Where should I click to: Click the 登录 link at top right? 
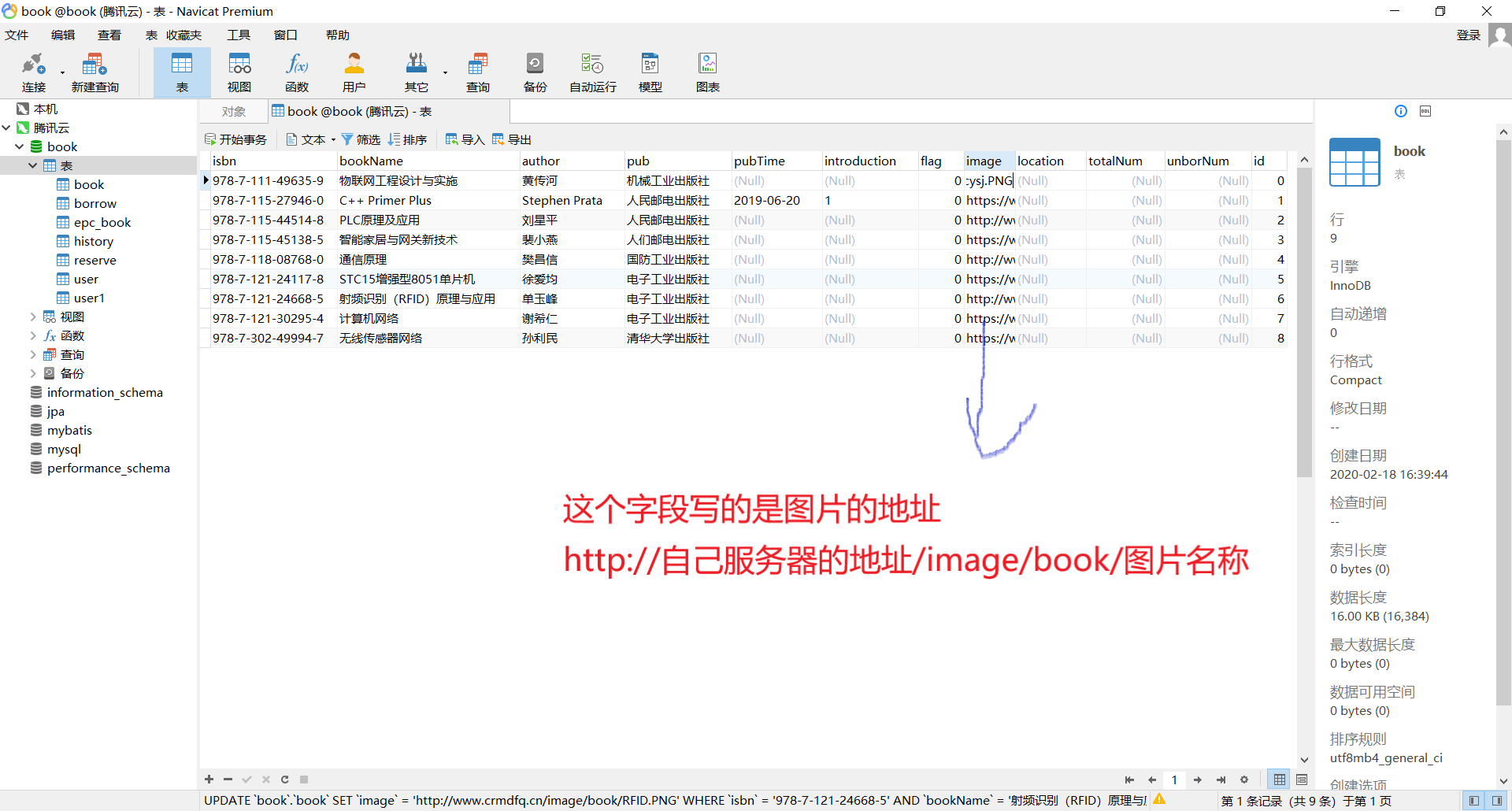pyautogui.click(x=1467, y=35)
